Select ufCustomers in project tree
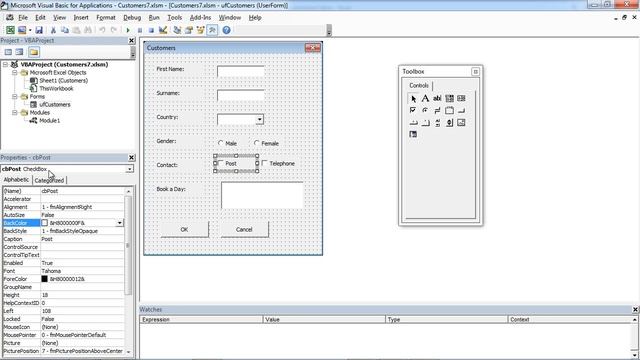This screenshot has height=360, width=640. point(55,104)
